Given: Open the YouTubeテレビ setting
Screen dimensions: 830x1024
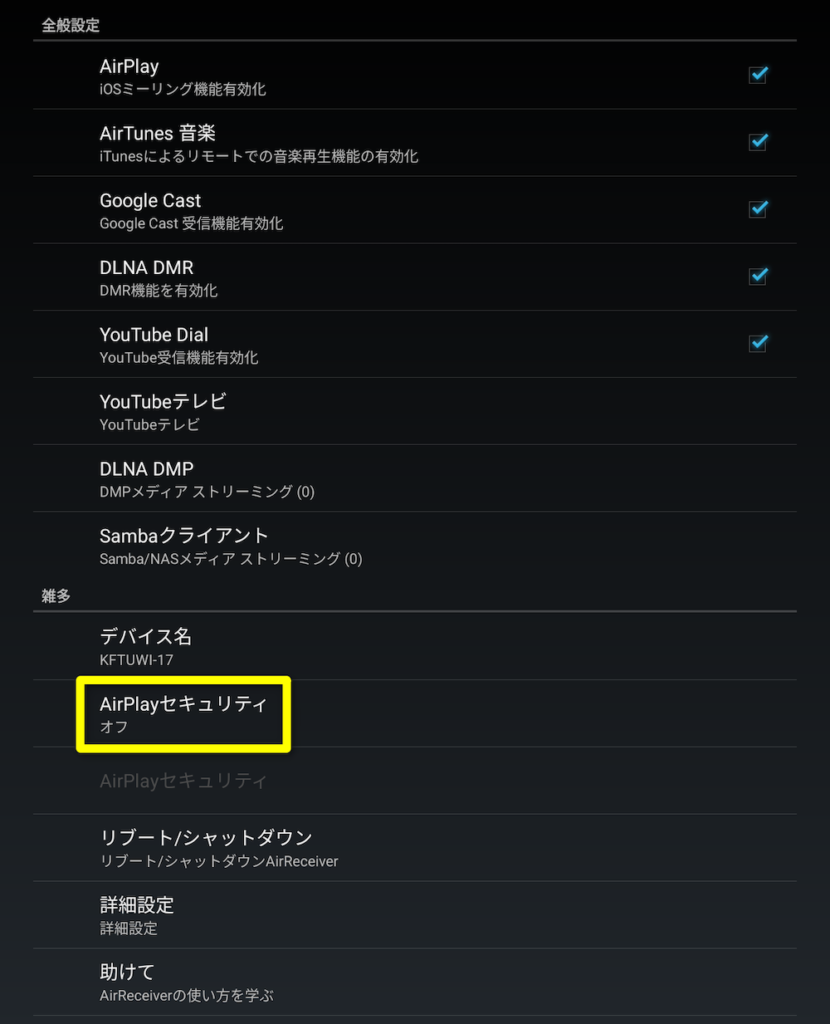Looking at the screenshot, I should click(415, 411).
